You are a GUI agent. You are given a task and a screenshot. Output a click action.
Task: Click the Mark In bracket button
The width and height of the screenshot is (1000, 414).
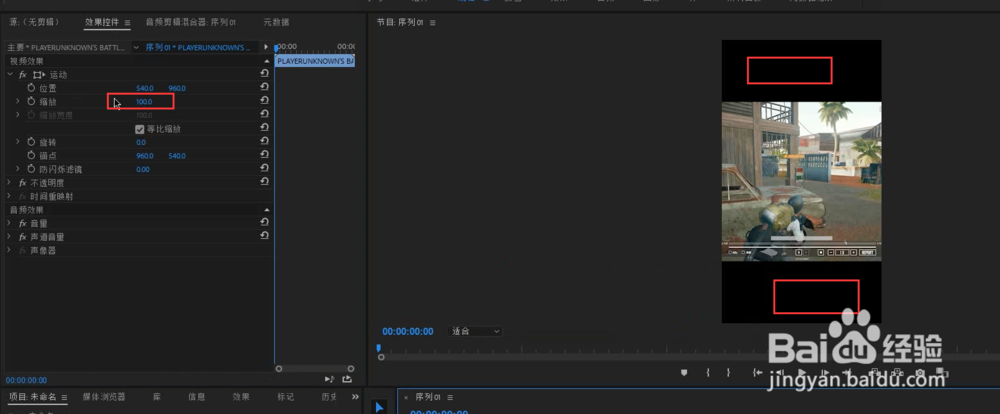tap(709, 373)
